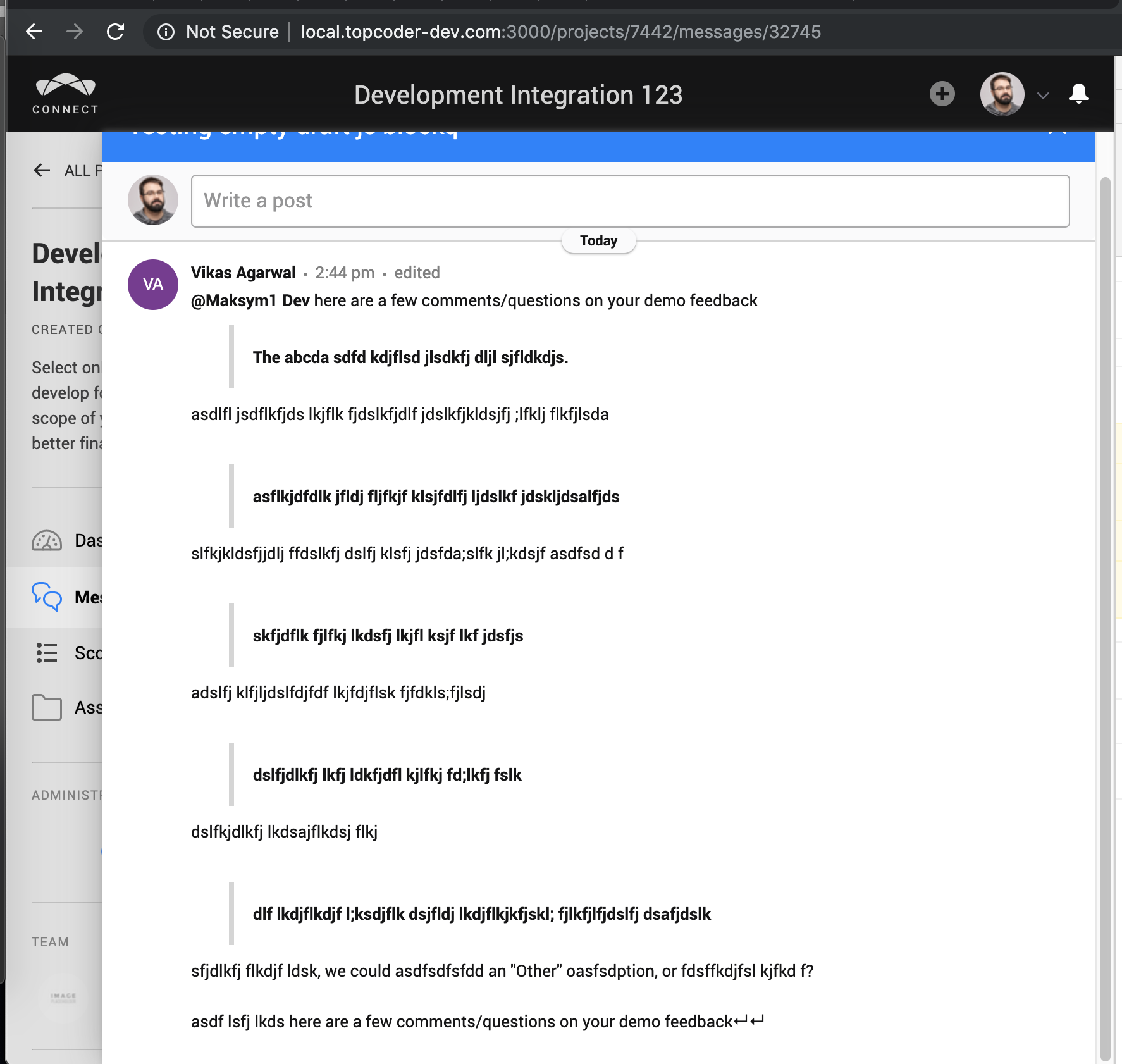Click your avatar beside the post field
The height and width of the screenshot is (1064, 1122).
pyautogui.click(x=153, y=200)
